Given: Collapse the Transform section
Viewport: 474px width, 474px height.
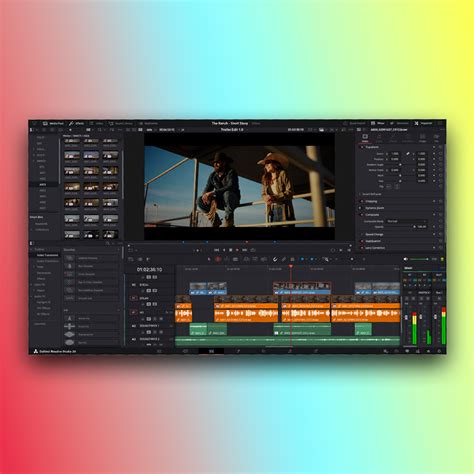Looking at the screenshot, I should pos(372,147).
